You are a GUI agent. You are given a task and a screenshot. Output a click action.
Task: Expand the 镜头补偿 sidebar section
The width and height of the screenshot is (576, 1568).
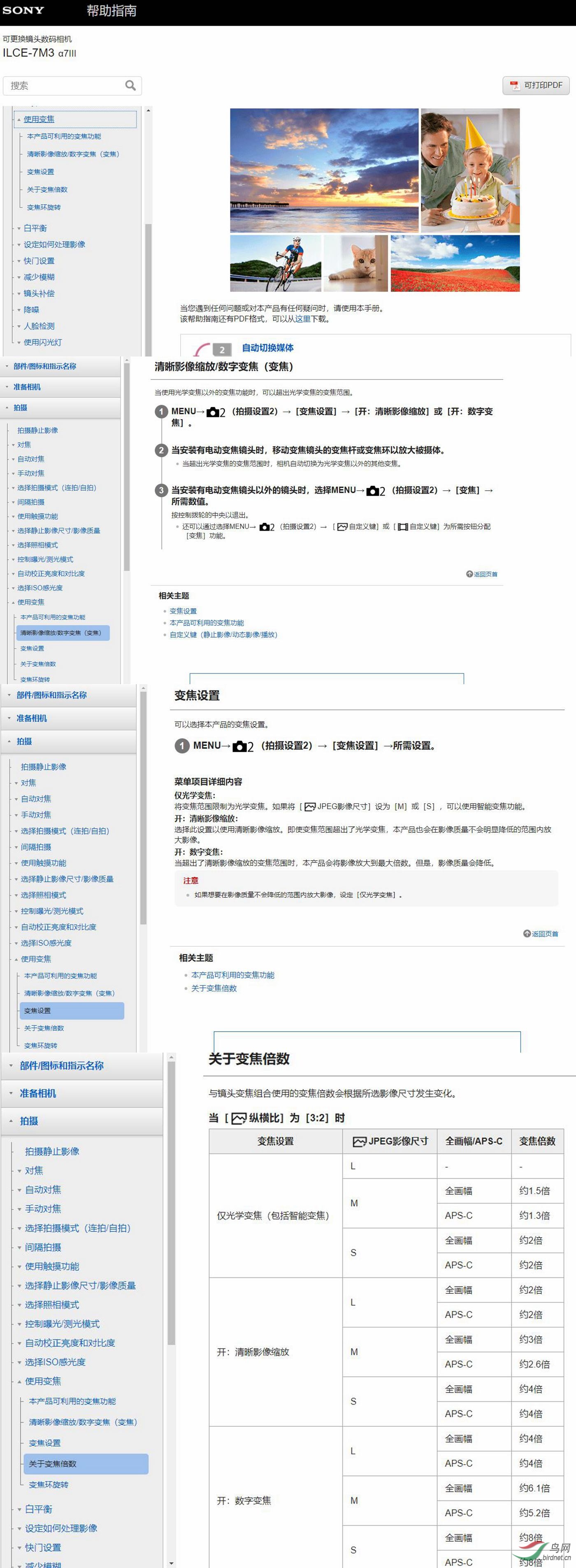(x=39, y=294)
